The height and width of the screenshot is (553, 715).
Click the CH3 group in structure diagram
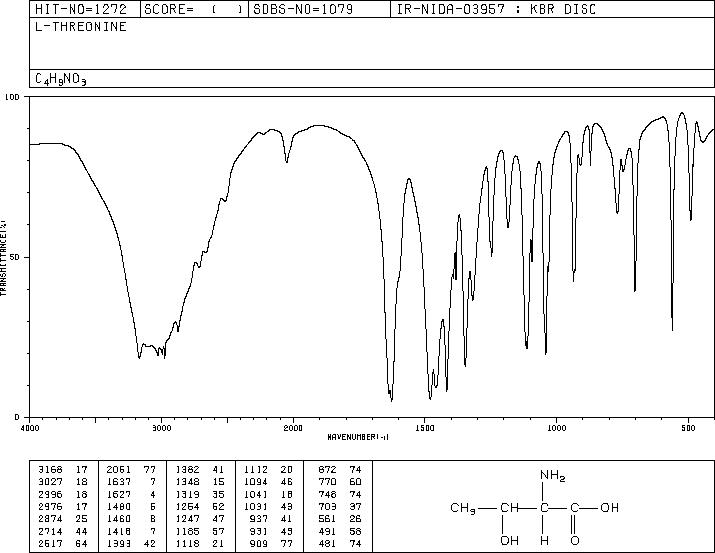click(463, 508)
